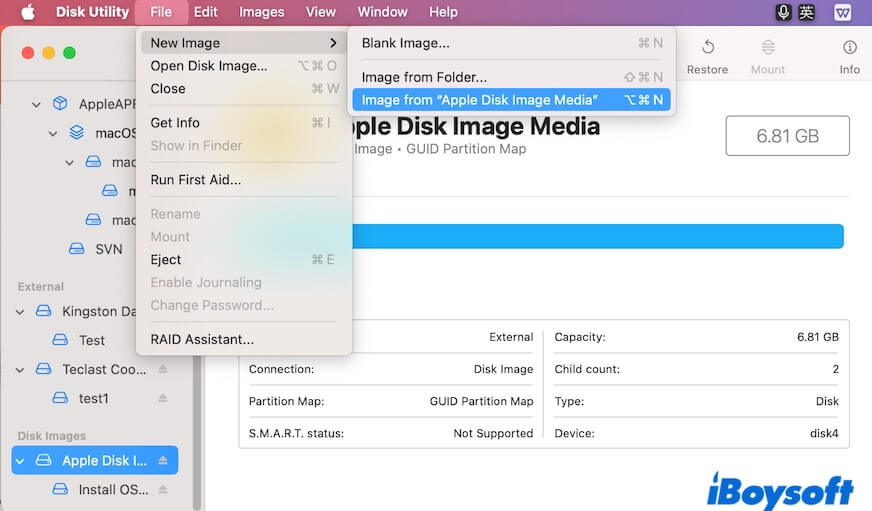Screen dimensions: 872x511
Task: Click the Info toolbar icon
Action: click(849, 48)
